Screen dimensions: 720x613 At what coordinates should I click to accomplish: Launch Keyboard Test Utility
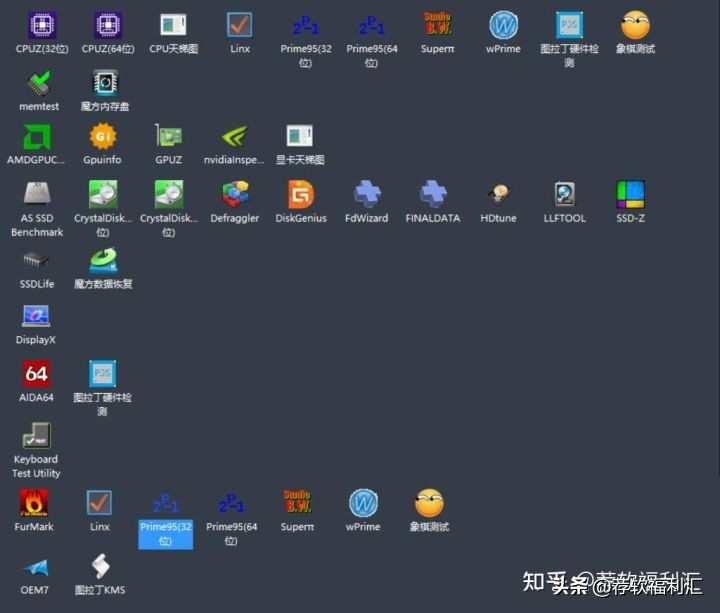click(x=36, y=437)
